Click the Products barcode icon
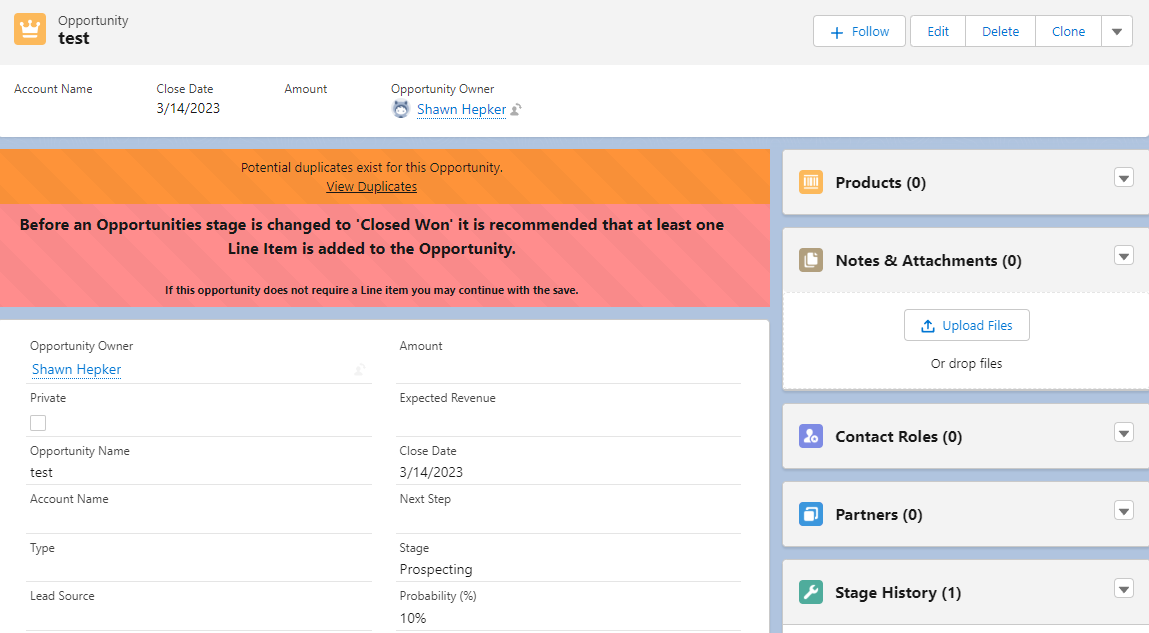This screenshot has height=633, width=1149. tap(811, 183)
